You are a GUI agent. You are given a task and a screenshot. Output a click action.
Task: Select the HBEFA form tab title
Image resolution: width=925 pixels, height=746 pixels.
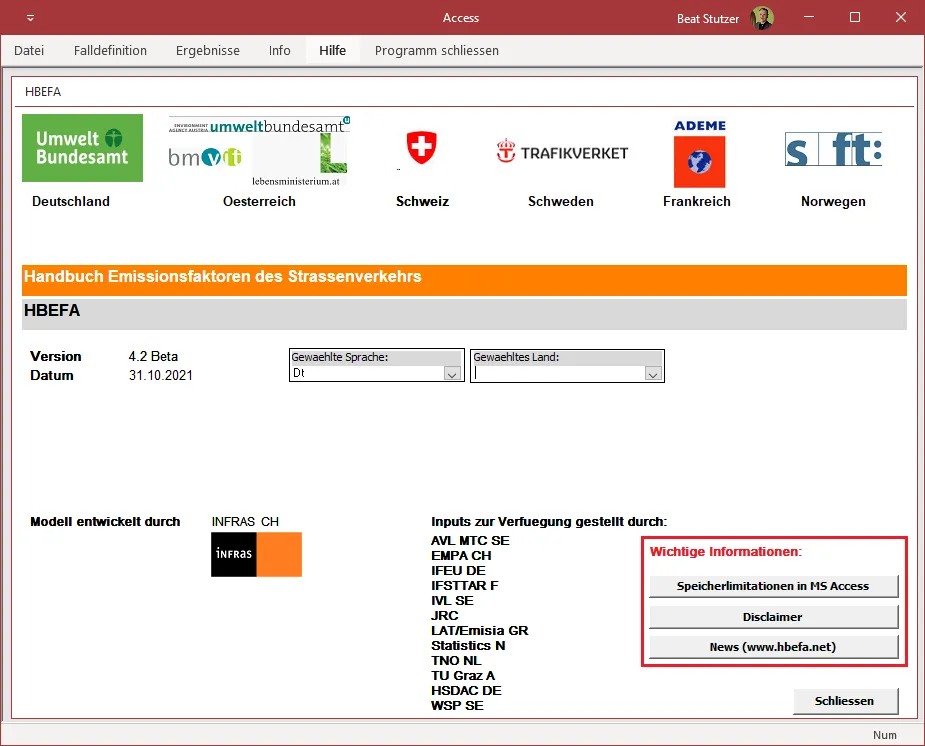tap(43, 92)
